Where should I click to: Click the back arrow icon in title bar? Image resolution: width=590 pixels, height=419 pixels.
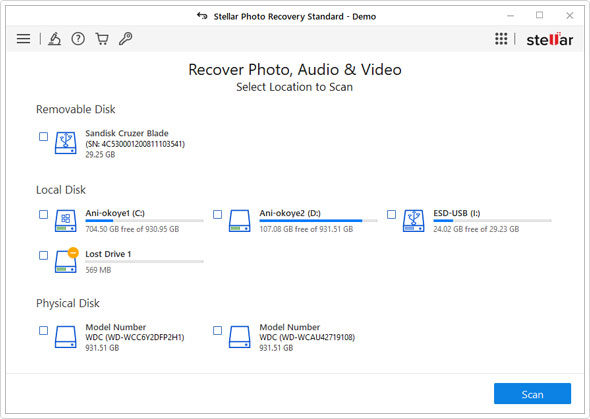[202, 16]
